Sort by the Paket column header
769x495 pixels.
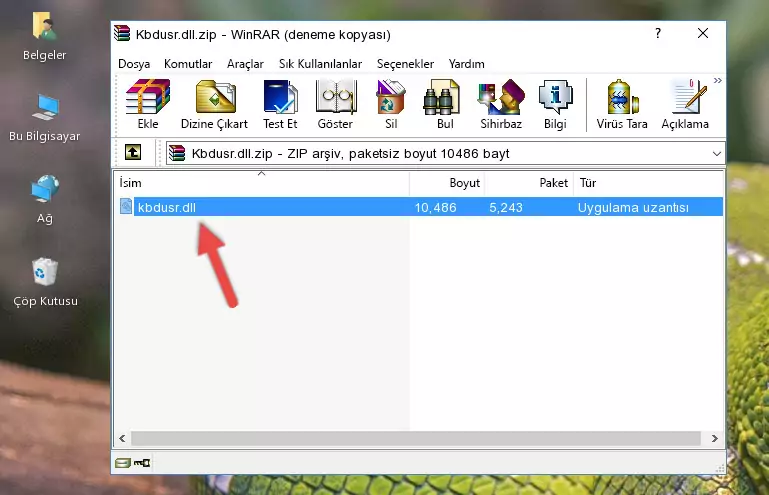coord(529,182)
